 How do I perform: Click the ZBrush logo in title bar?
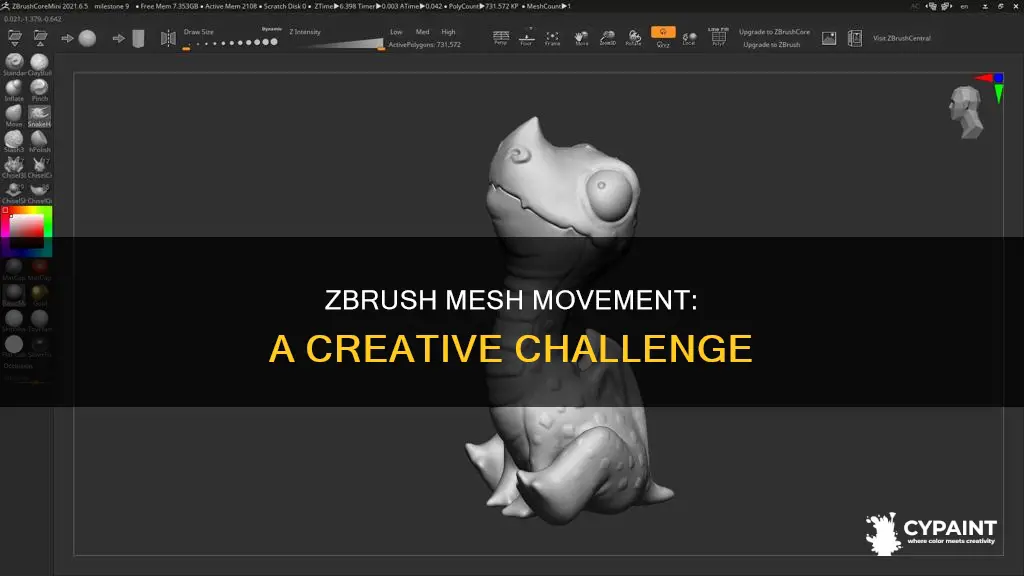pyautogui.click(x=5, y=6)
